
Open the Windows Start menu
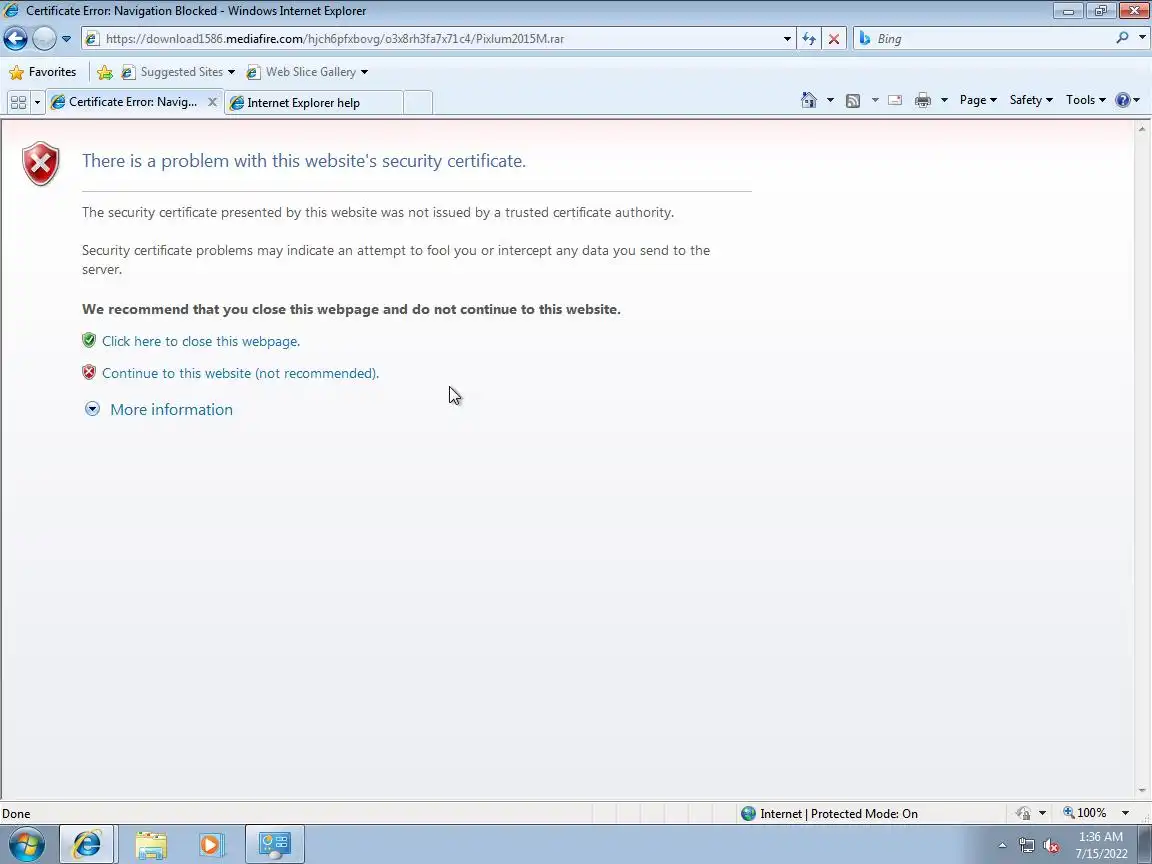[x=26, y=844]
